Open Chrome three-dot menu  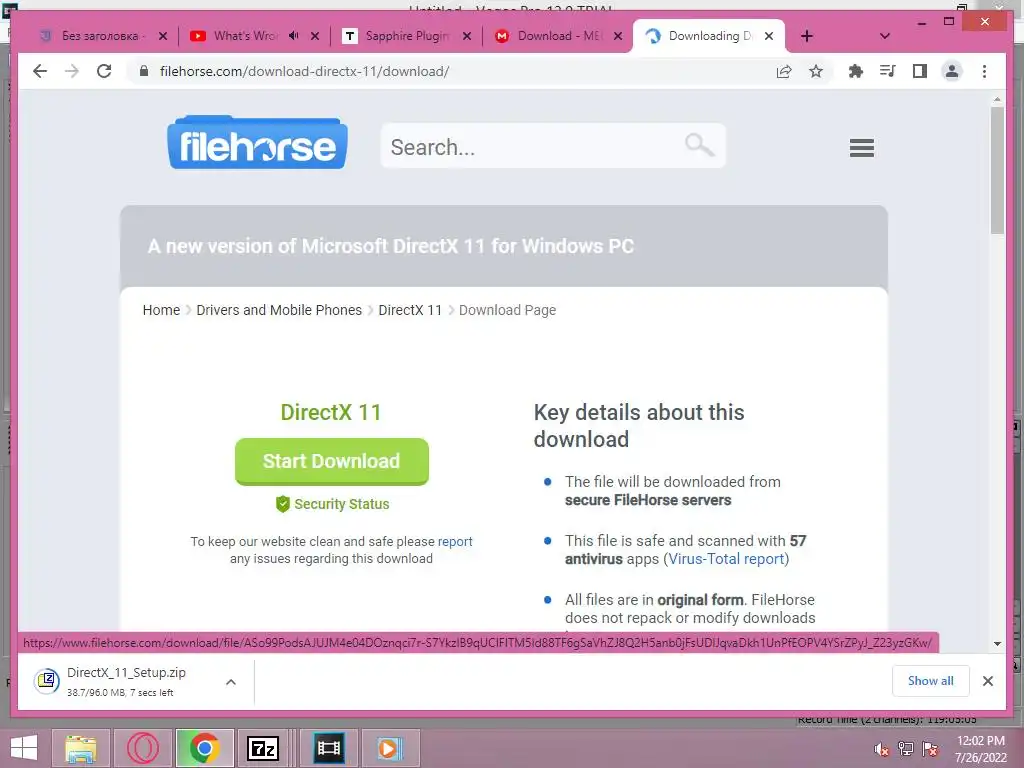(984, 71)
